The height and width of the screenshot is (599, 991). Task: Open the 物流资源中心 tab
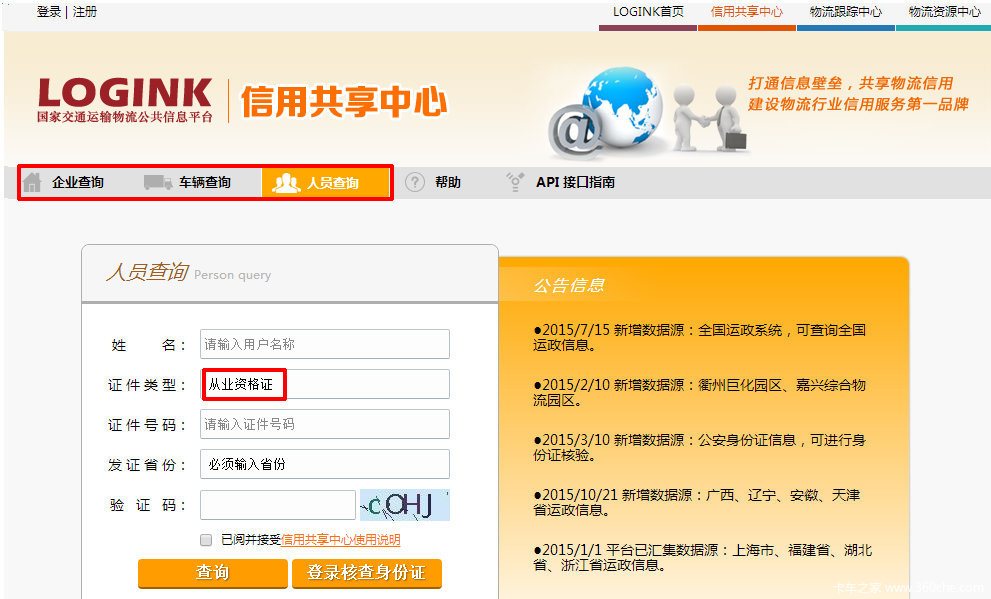click(x=943, y=12)
